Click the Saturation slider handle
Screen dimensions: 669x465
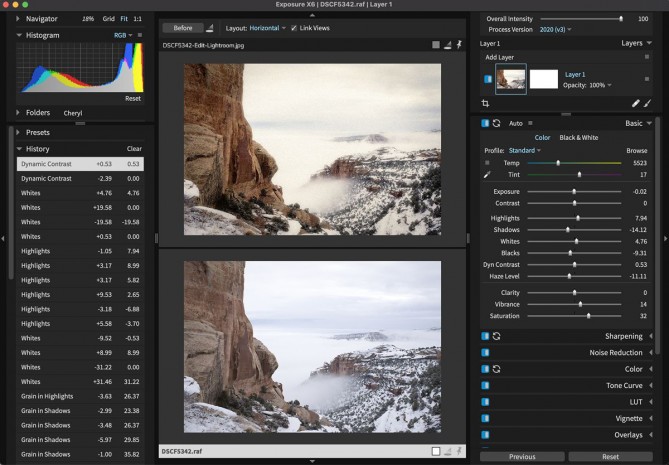588,316
